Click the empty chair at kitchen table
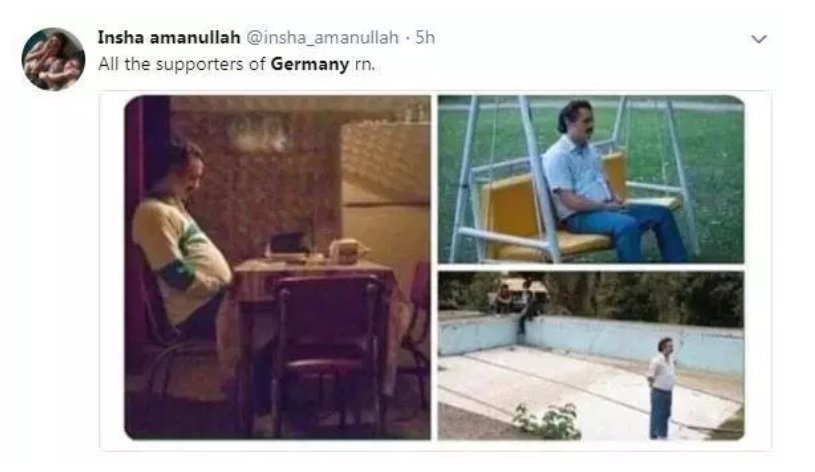Viewport: 815px width, 472px height. (x=332, y=353)
